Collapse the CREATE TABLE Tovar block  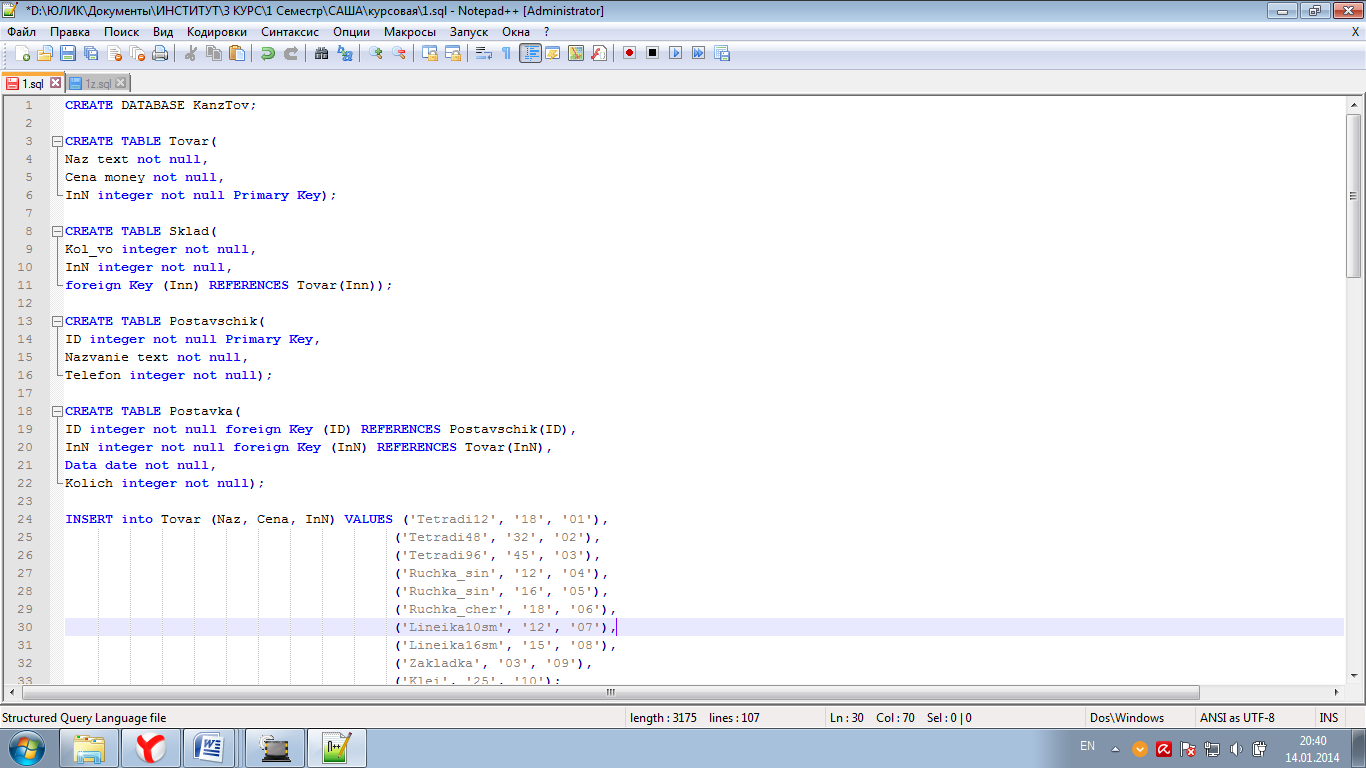(57, 141)
